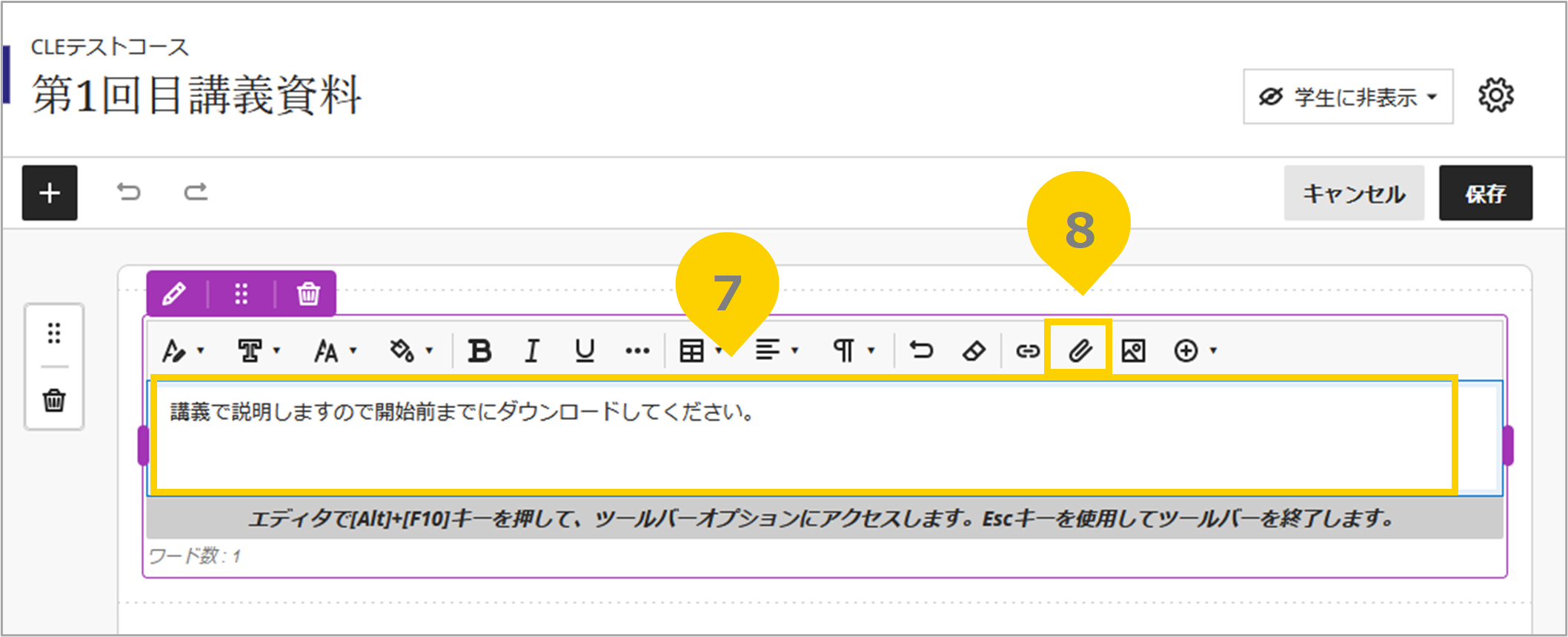Screen dimensions: 1568x637
Task: Click the CLEテストコース course name
Action: 110,47
